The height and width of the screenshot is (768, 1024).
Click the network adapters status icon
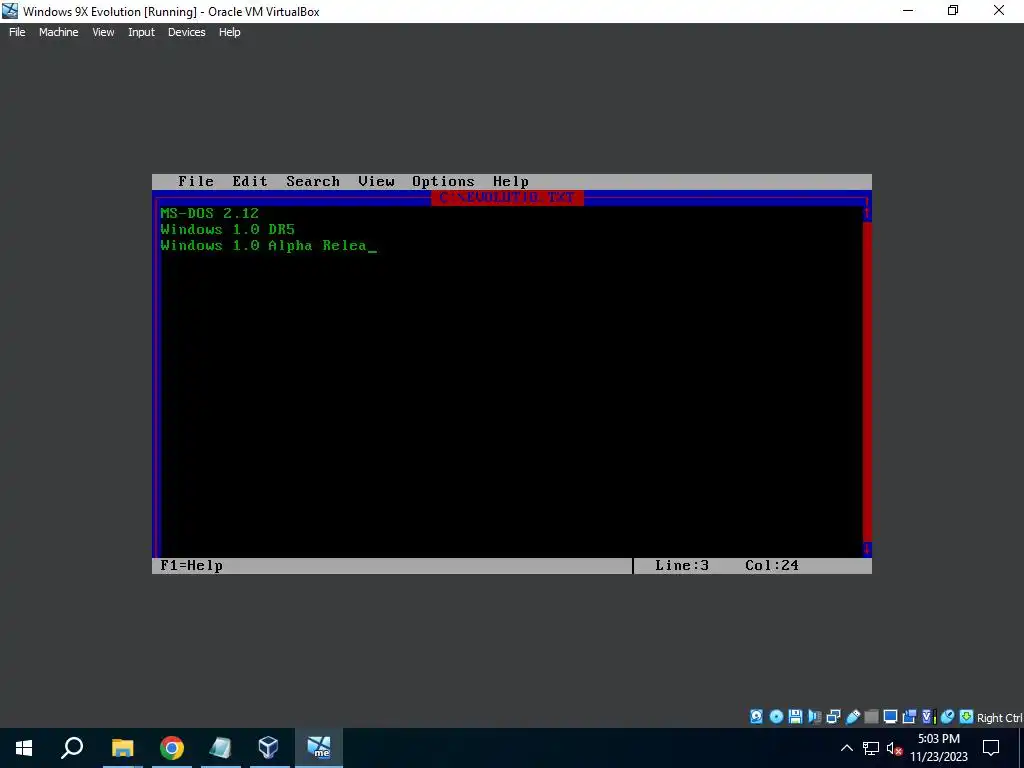tap(833, 716)
